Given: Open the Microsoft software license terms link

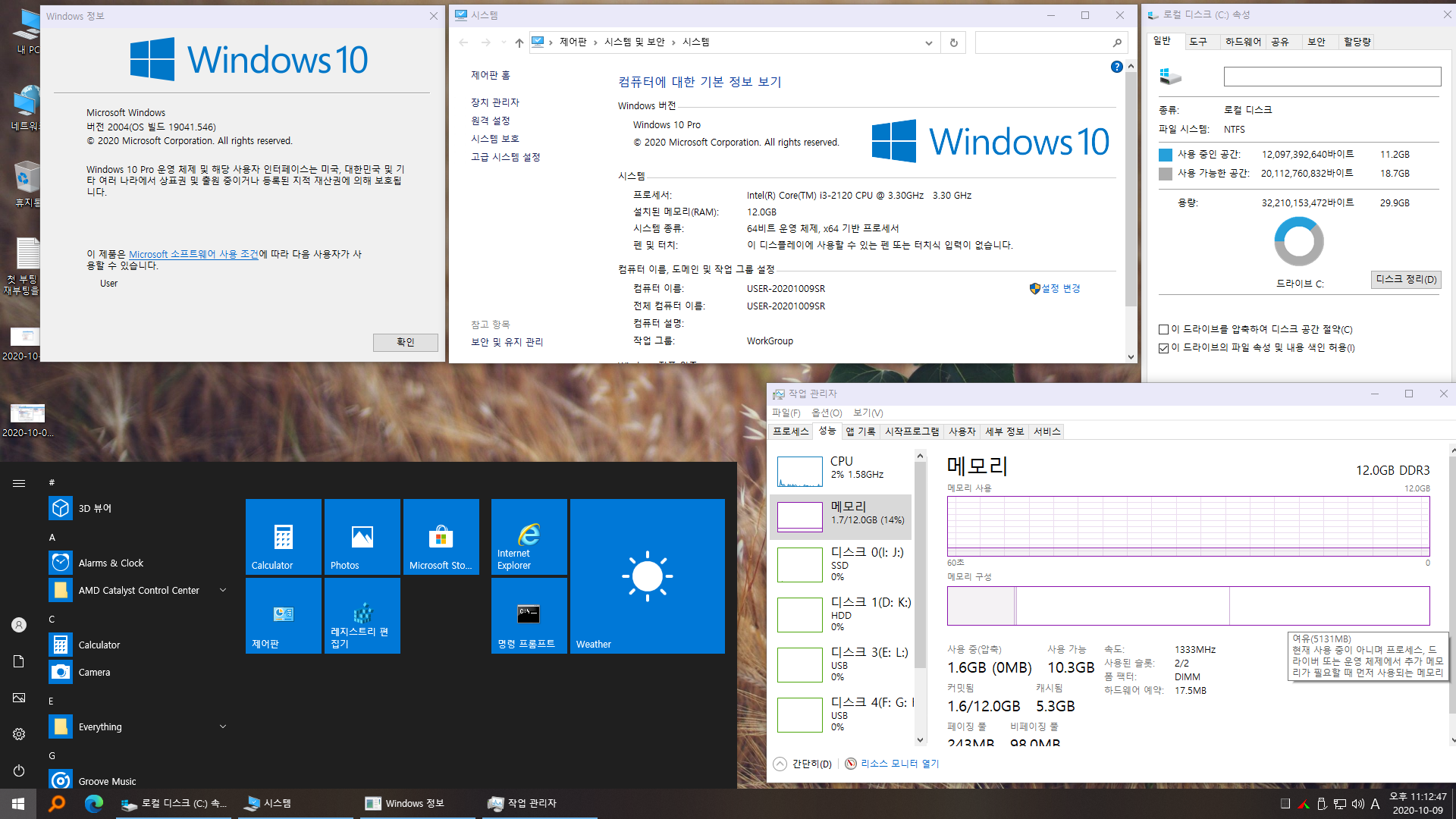Looking at the screenshot, I should [x=193, y=254].
